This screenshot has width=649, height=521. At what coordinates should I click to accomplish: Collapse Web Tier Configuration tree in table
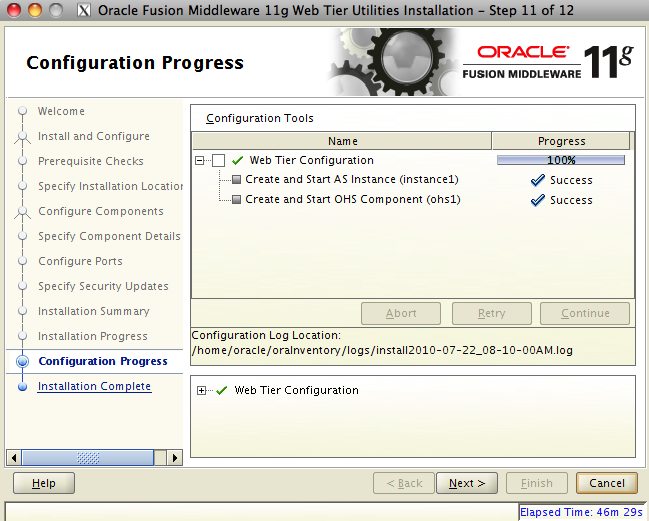pos(201,160)
